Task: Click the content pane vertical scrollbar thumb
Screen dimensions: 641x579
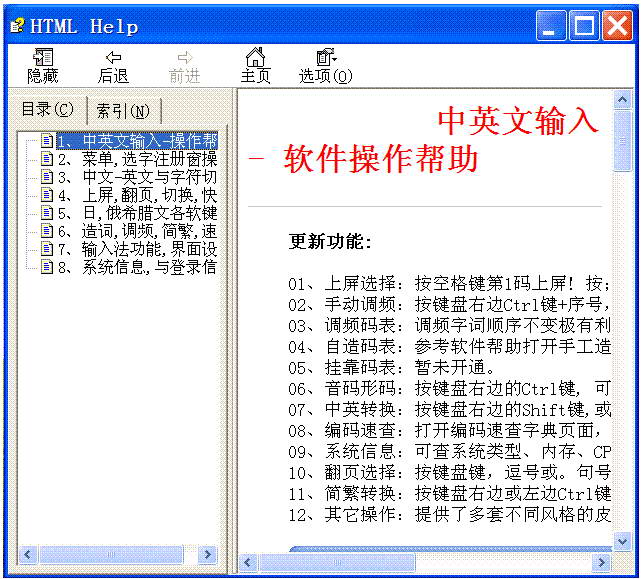Action: 622,140
